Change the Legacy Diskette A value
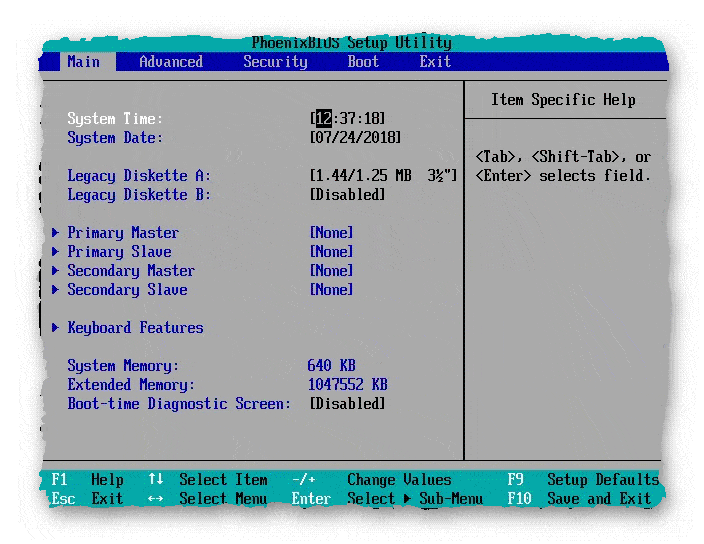This screenshot has height=544, width=704. click(383, 175)
